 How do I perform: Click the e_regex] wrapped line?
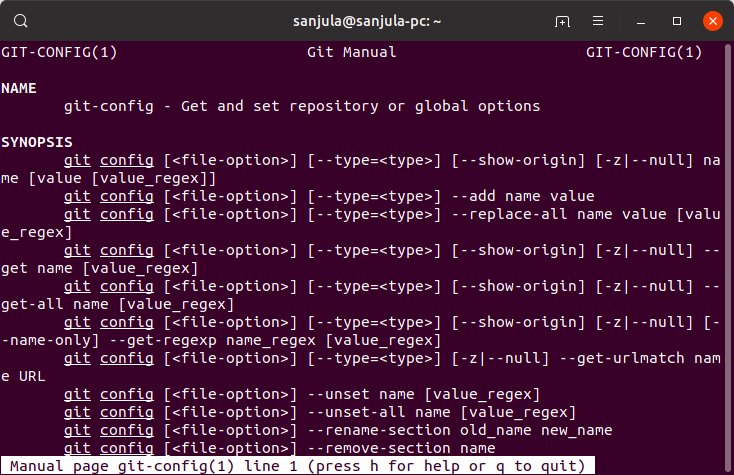(37, 232)
